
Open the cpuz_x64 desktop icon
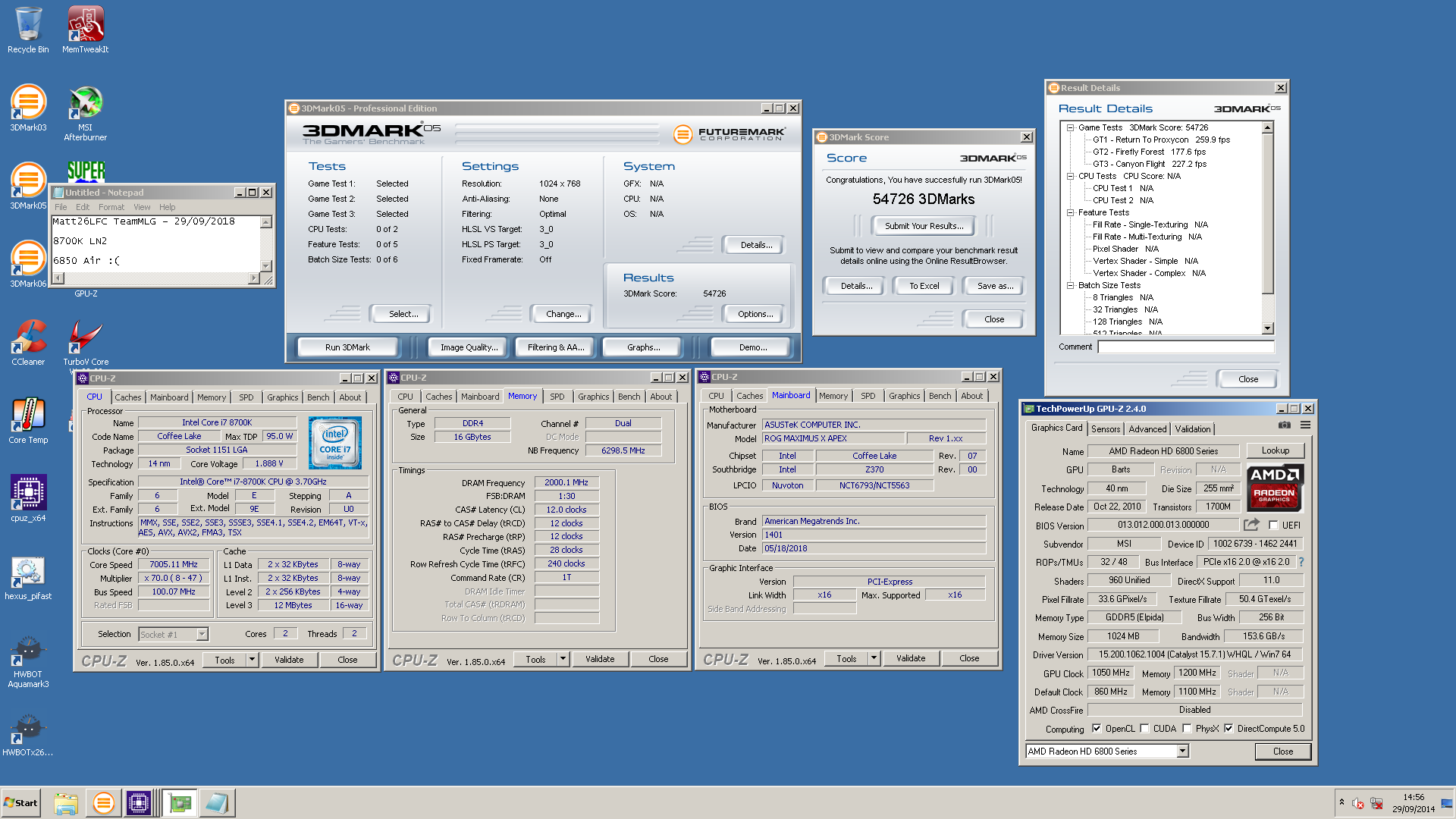coord(28,499)
